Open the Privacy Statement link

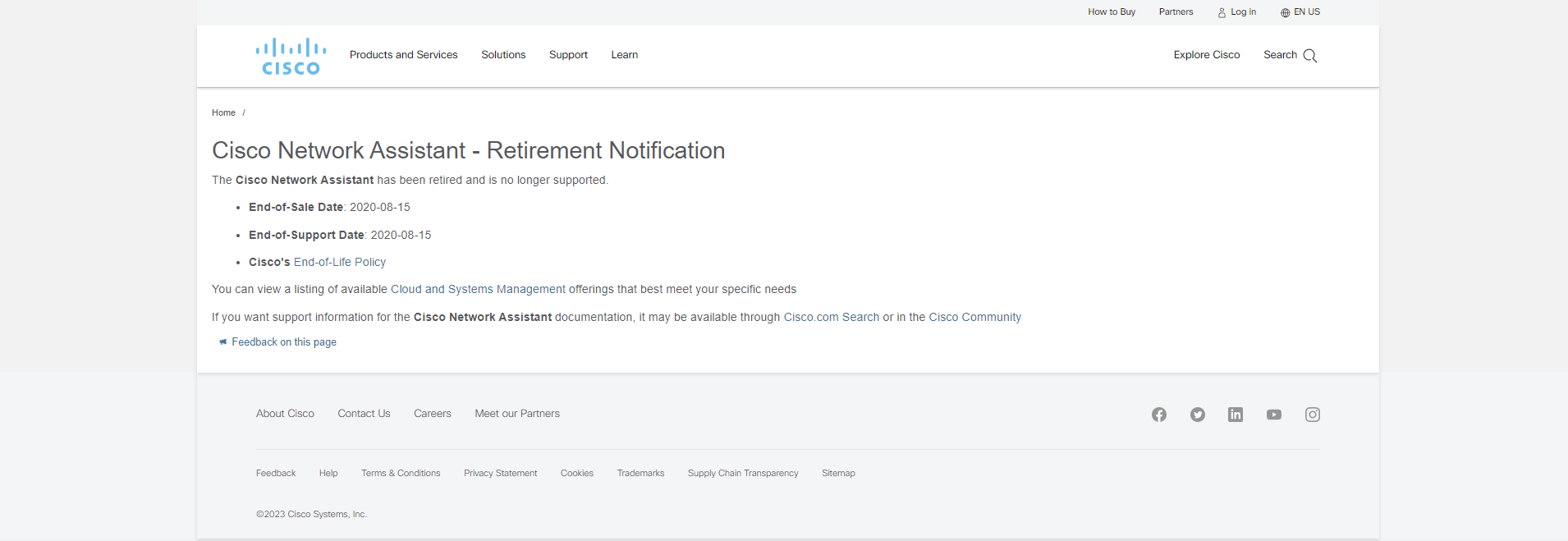[x=501, y=473]
